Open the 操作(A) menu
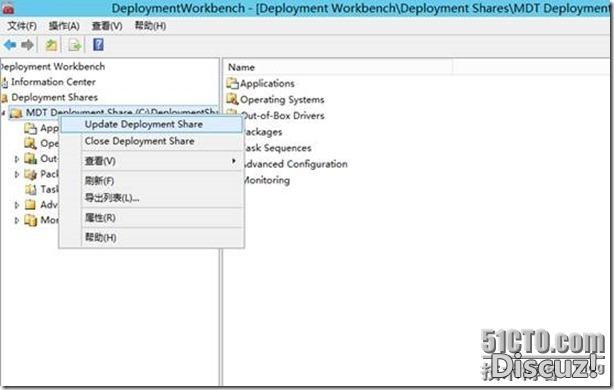Screen dimensions: 614x390 (x=64, y=26)
